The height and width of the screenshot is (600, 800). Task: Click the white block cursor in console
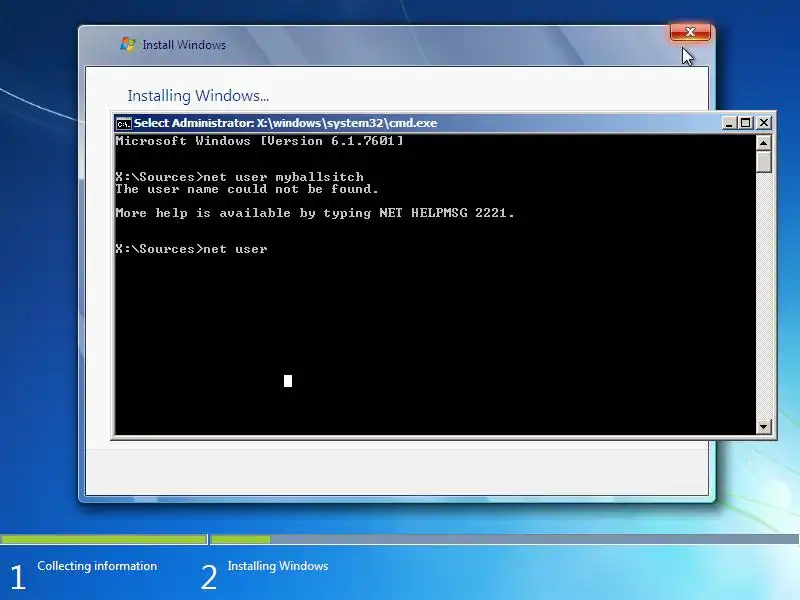click(288, 381)
